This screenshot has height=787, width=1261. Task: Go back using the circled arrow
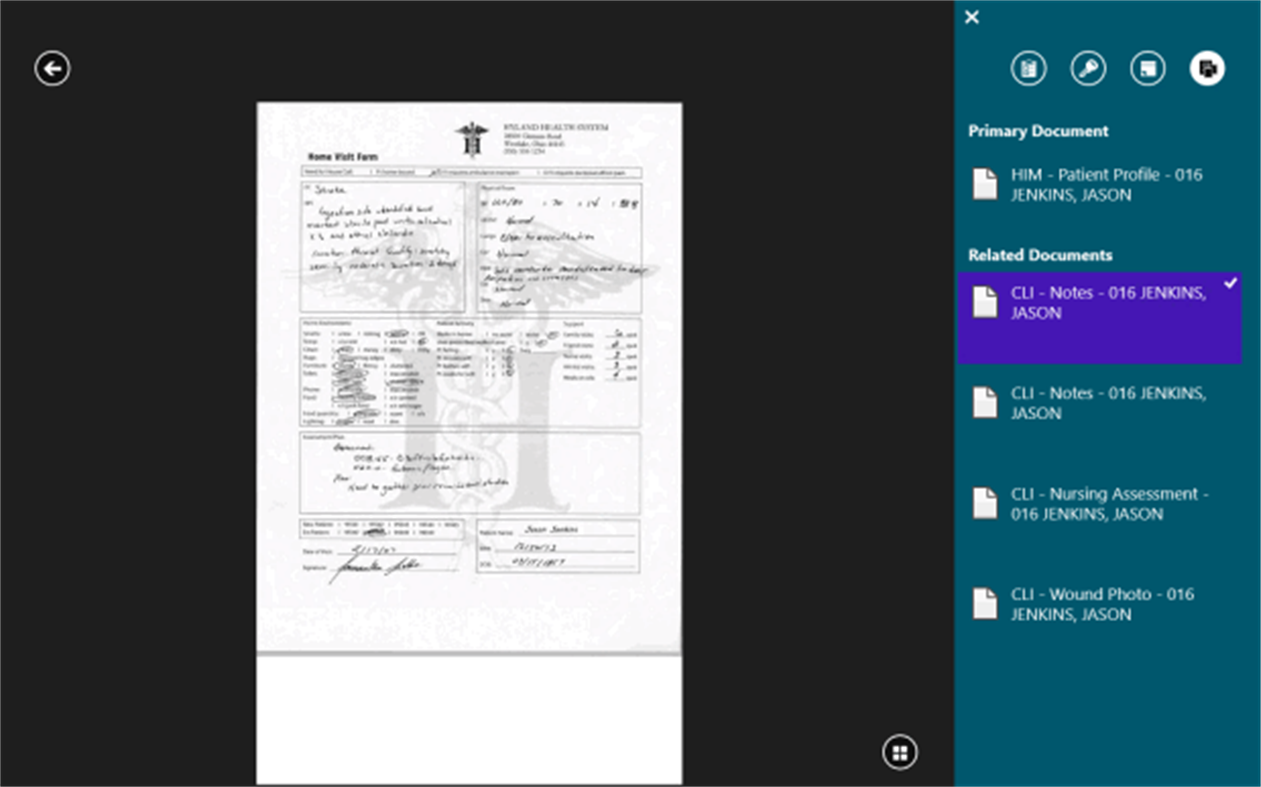(x=52, y=68)
